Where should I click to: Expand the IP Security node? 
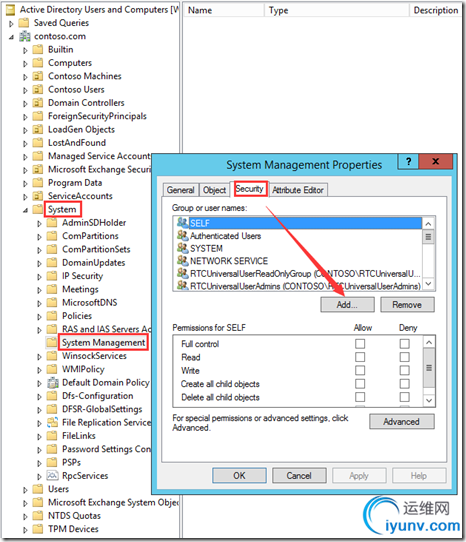[x=39, y=277]
